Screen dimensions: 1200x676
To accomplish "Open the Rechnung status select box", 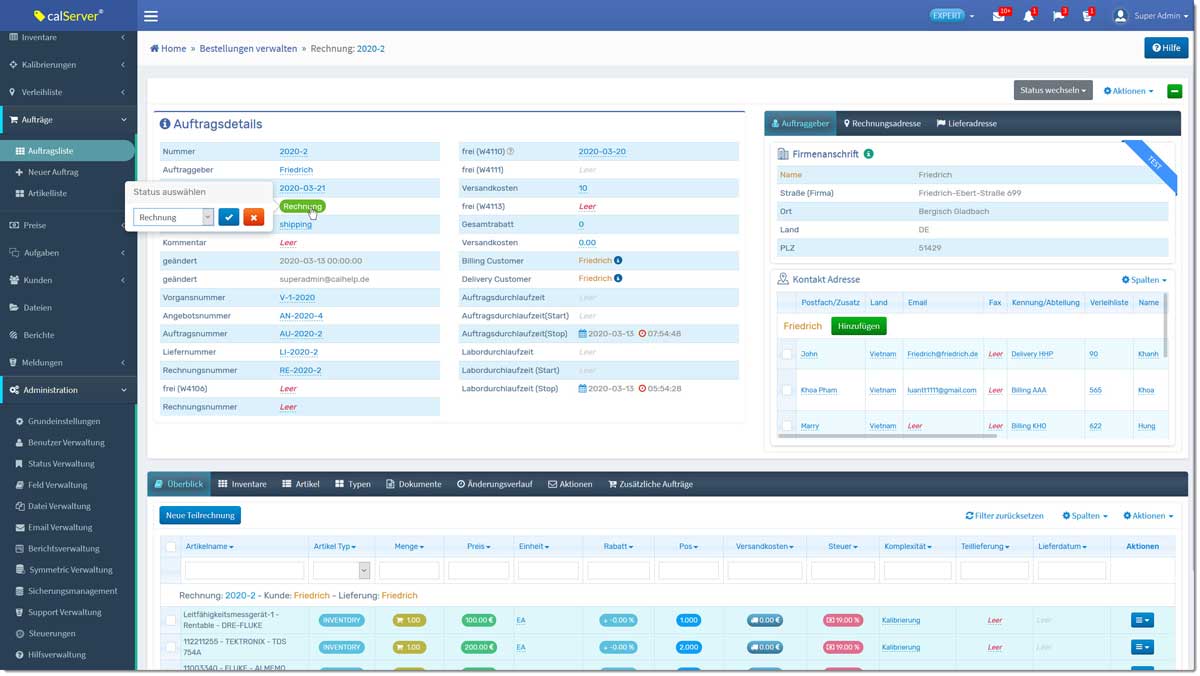I will [174, 217].
